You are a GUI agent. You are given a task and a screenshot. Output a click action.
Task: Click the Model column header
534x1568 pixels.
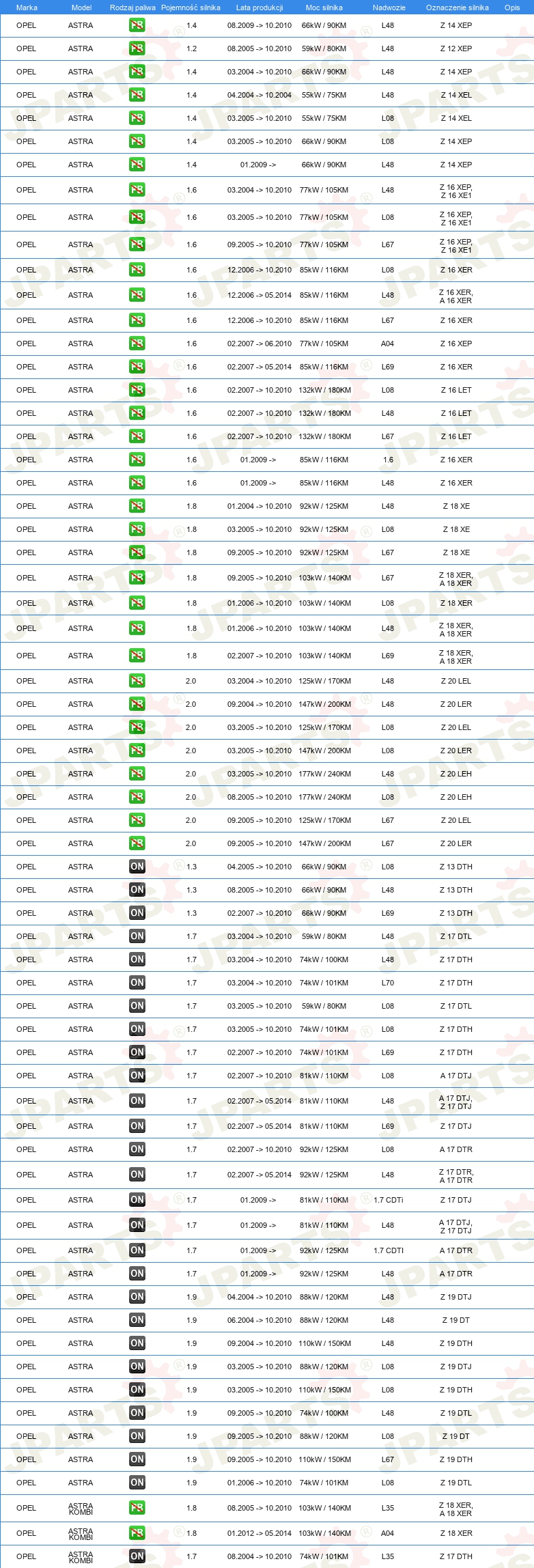tap(81, 8)
